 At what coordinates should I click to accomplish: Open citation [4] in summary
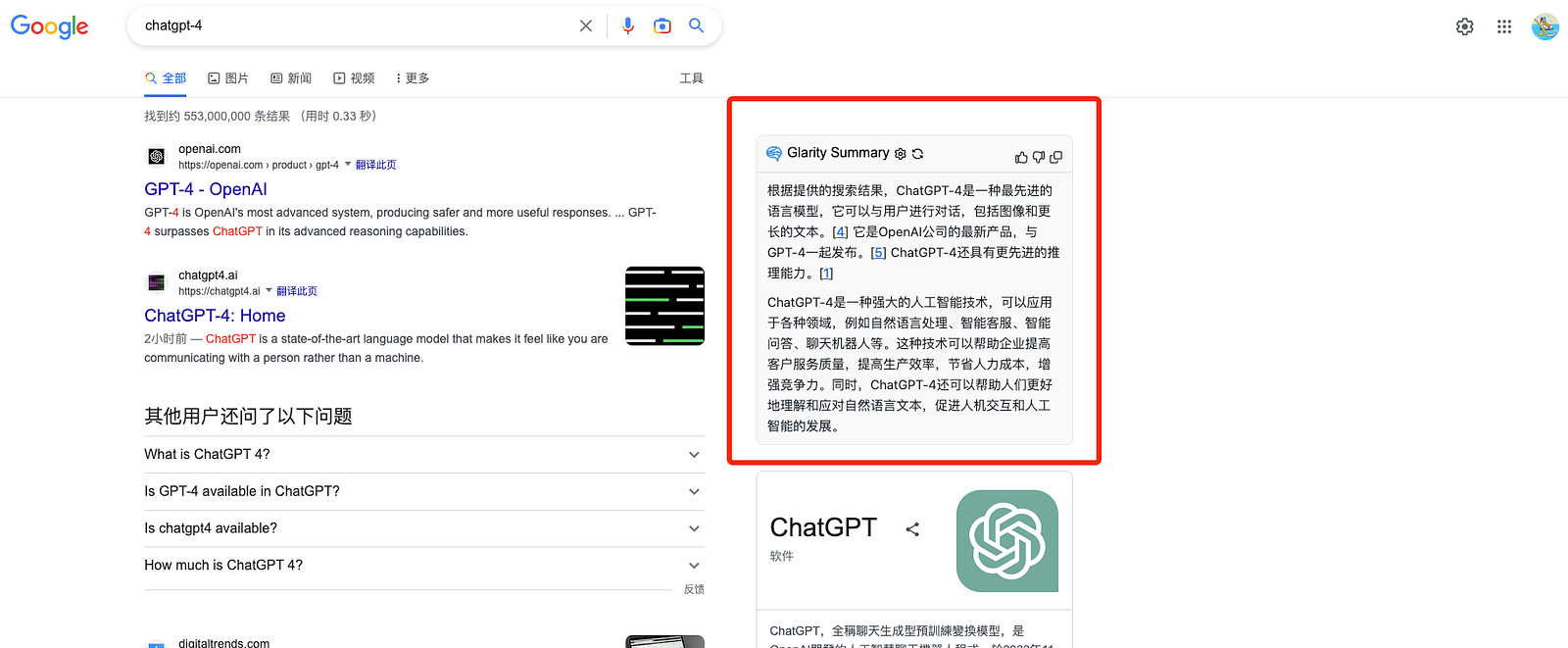(840, 232)
